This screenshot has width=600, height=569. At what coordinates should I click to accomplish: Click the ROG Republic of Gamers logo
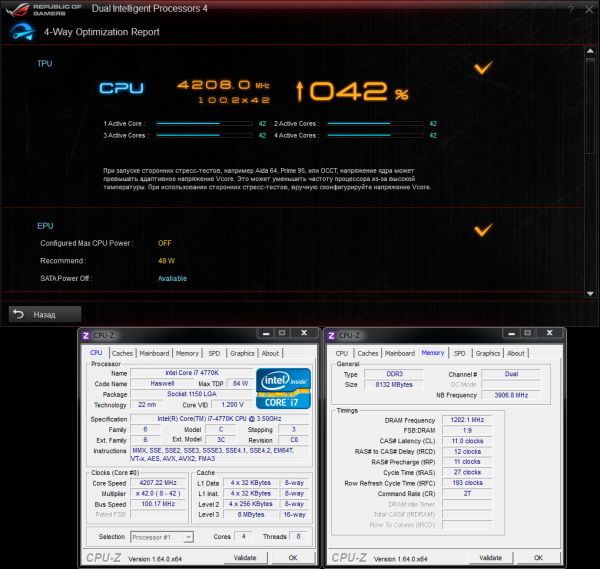point(43,10)
